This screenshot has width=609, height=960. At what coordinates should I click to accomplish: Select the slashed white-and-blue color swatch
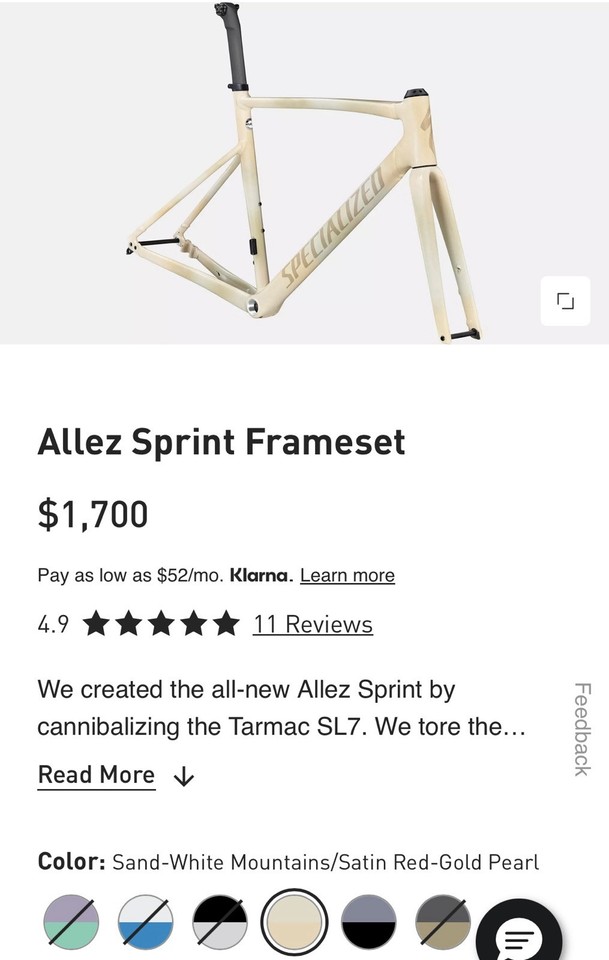tap(143, 922)
